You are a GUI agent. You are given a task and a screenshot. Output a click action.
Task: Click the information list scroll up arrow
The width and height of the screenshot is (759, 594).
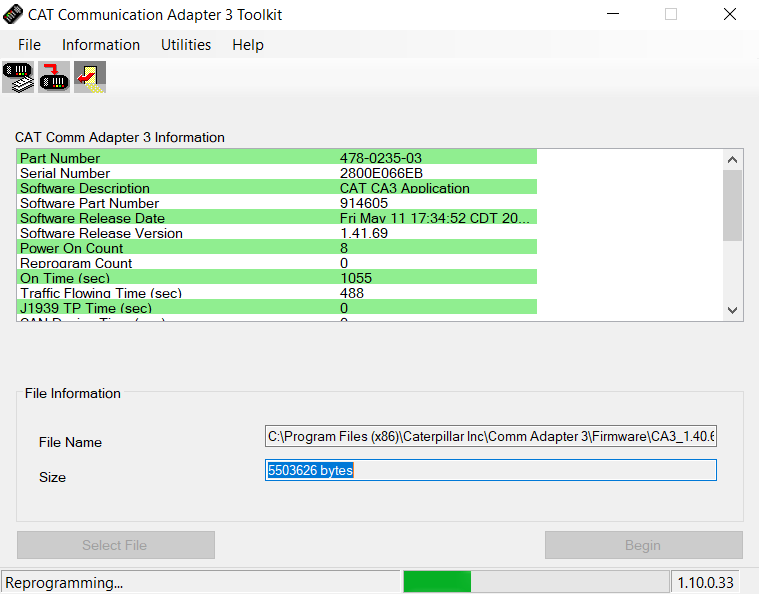click(732, 160)
